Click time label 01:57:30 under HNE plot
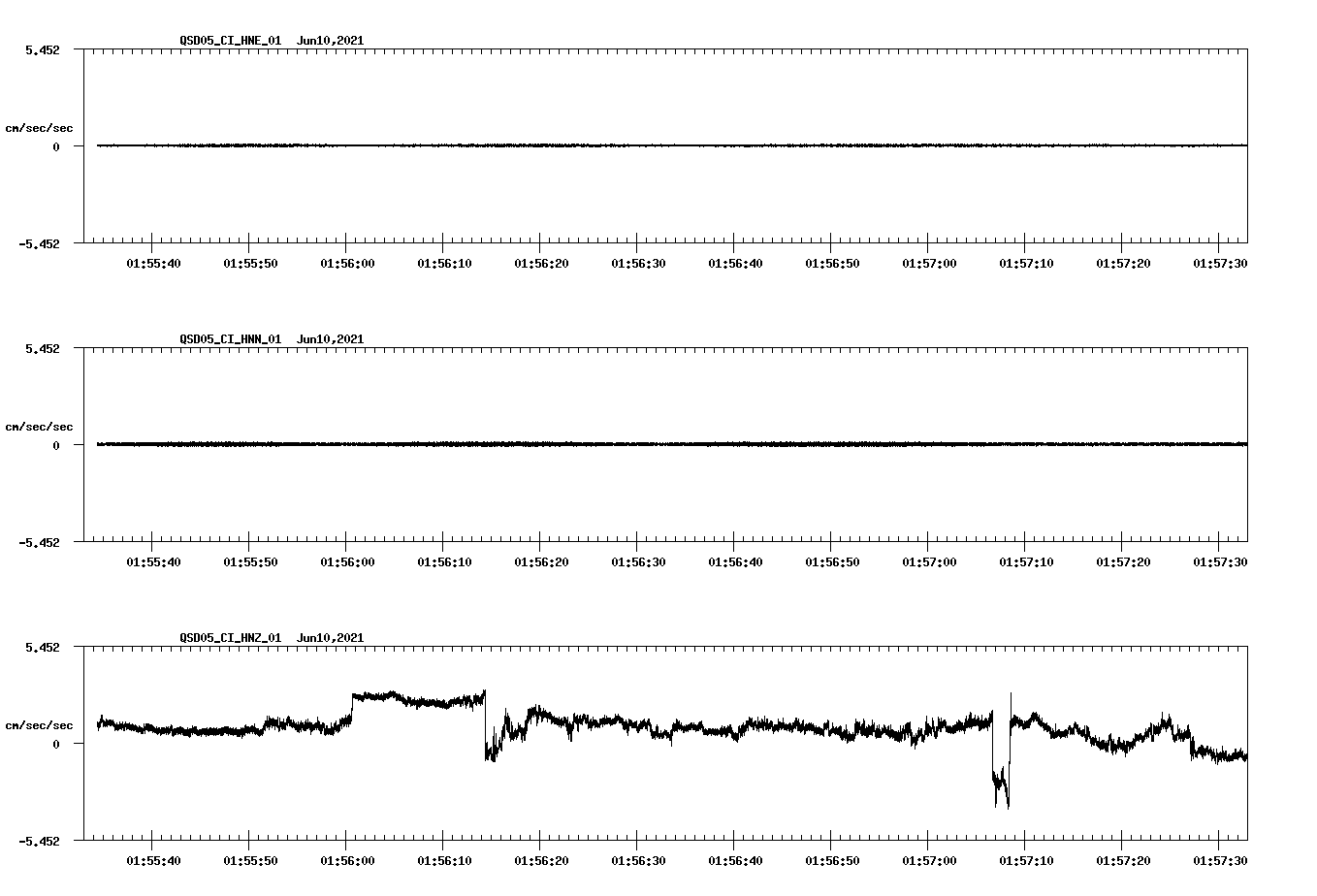Screen dimensions: 1317x896 coord(1220,264)
